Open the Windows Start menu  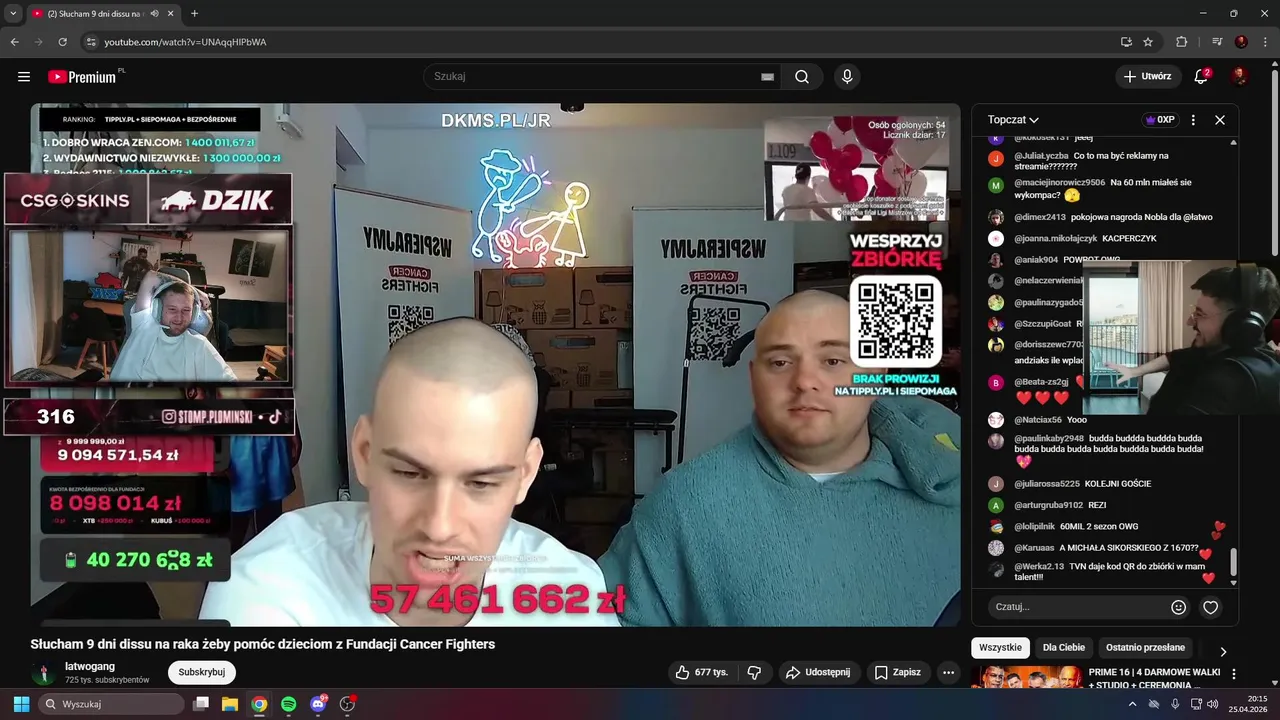coord(21,704)
